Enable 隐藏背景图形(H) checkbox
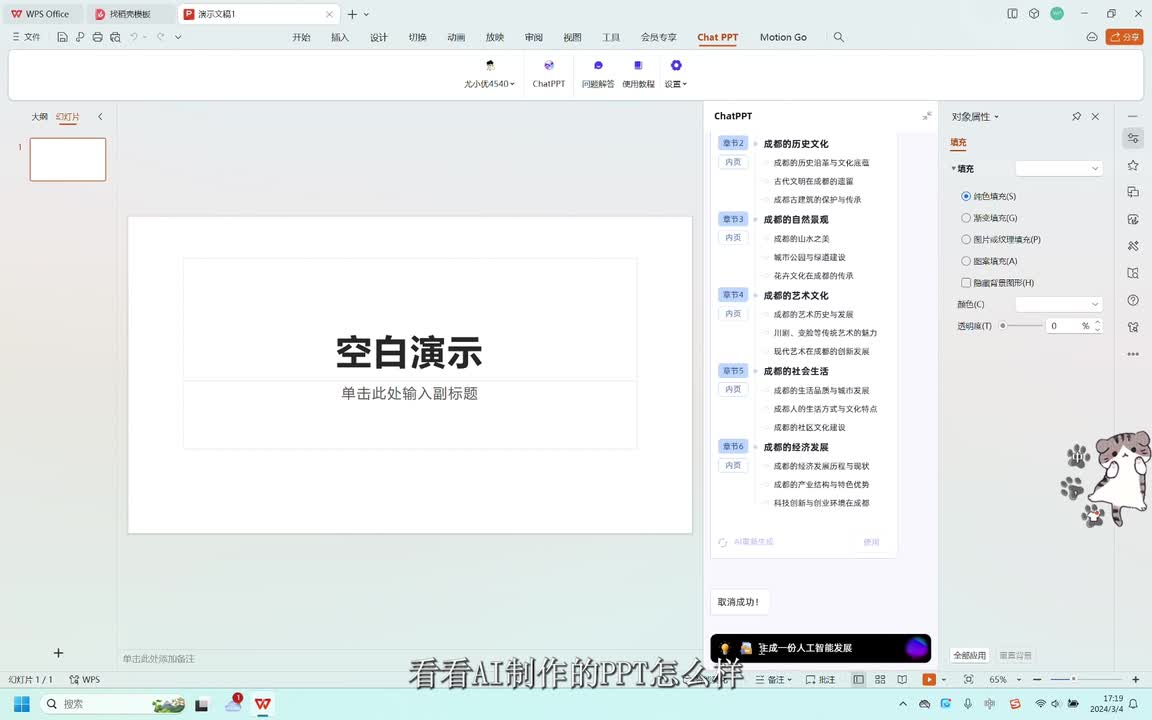 click(x=966, y=283)
